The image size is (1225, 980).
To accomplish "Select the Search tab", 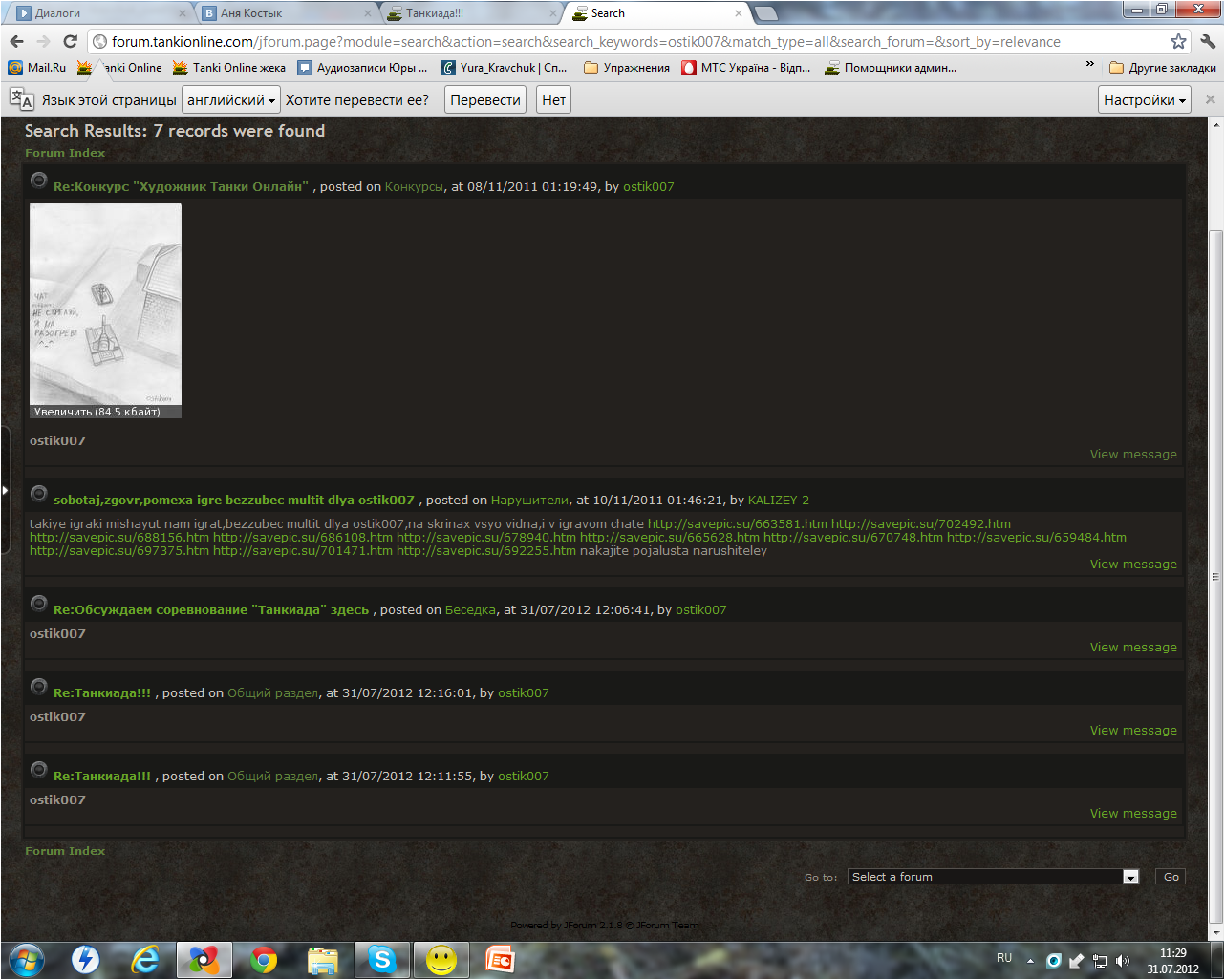I will click(655, 13).
